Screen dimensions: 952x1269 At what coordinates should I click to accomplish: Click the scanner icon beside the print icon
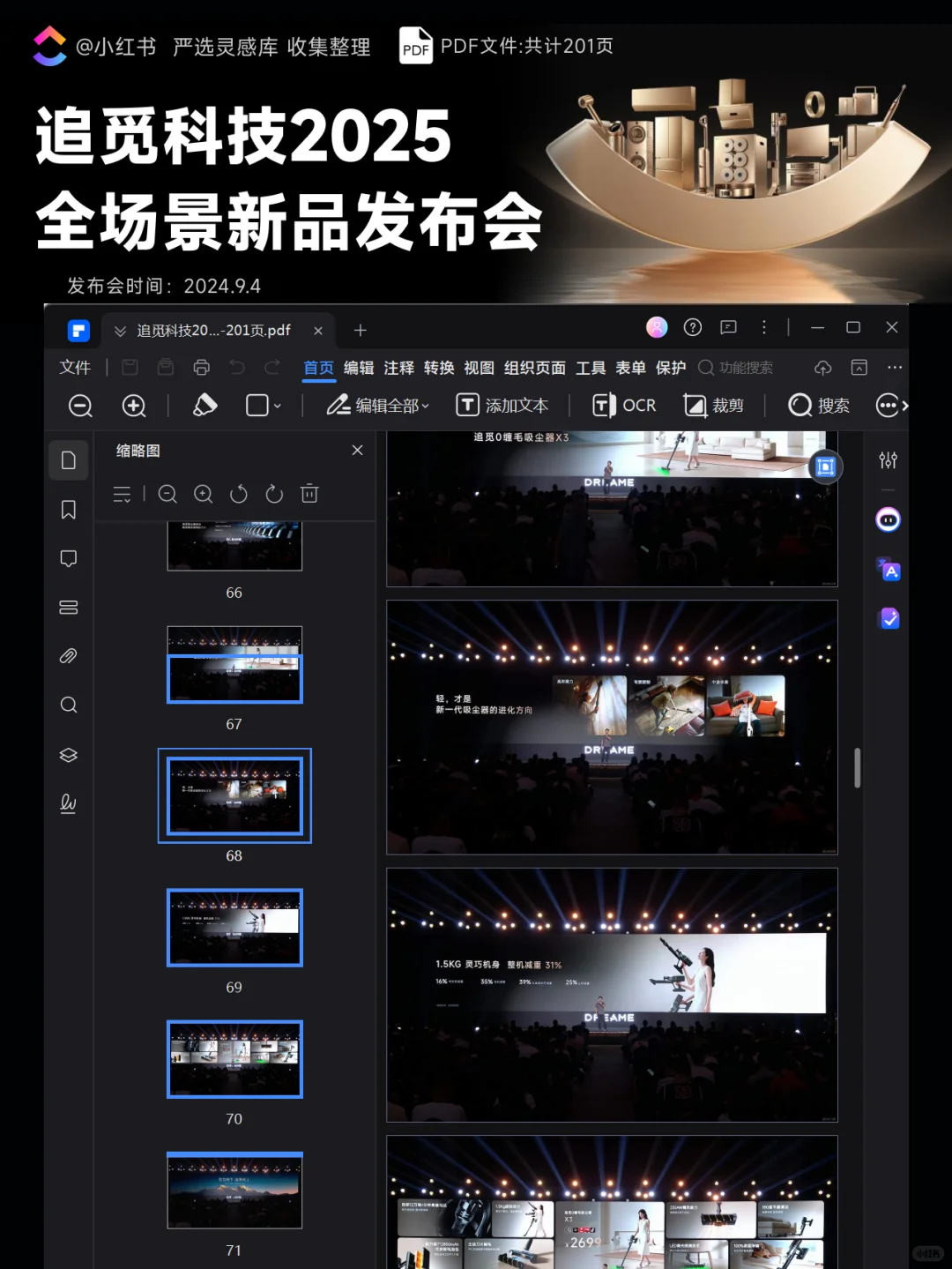click(166, 367)
